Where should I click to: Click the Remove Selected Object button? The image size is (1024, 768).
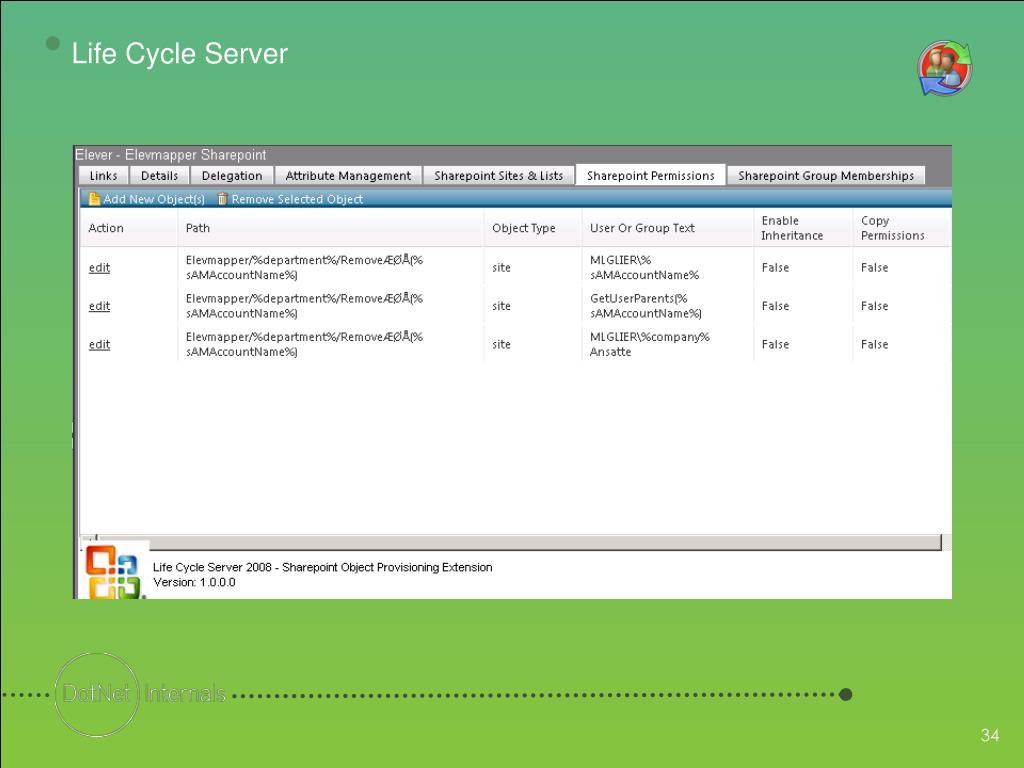point(290,199)
